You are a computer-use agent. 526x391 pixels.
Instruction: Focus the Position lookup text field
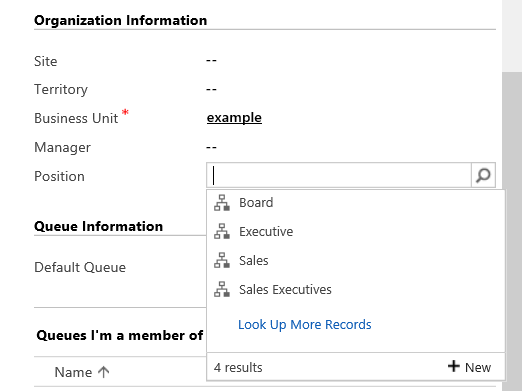[x=339, y=175]
